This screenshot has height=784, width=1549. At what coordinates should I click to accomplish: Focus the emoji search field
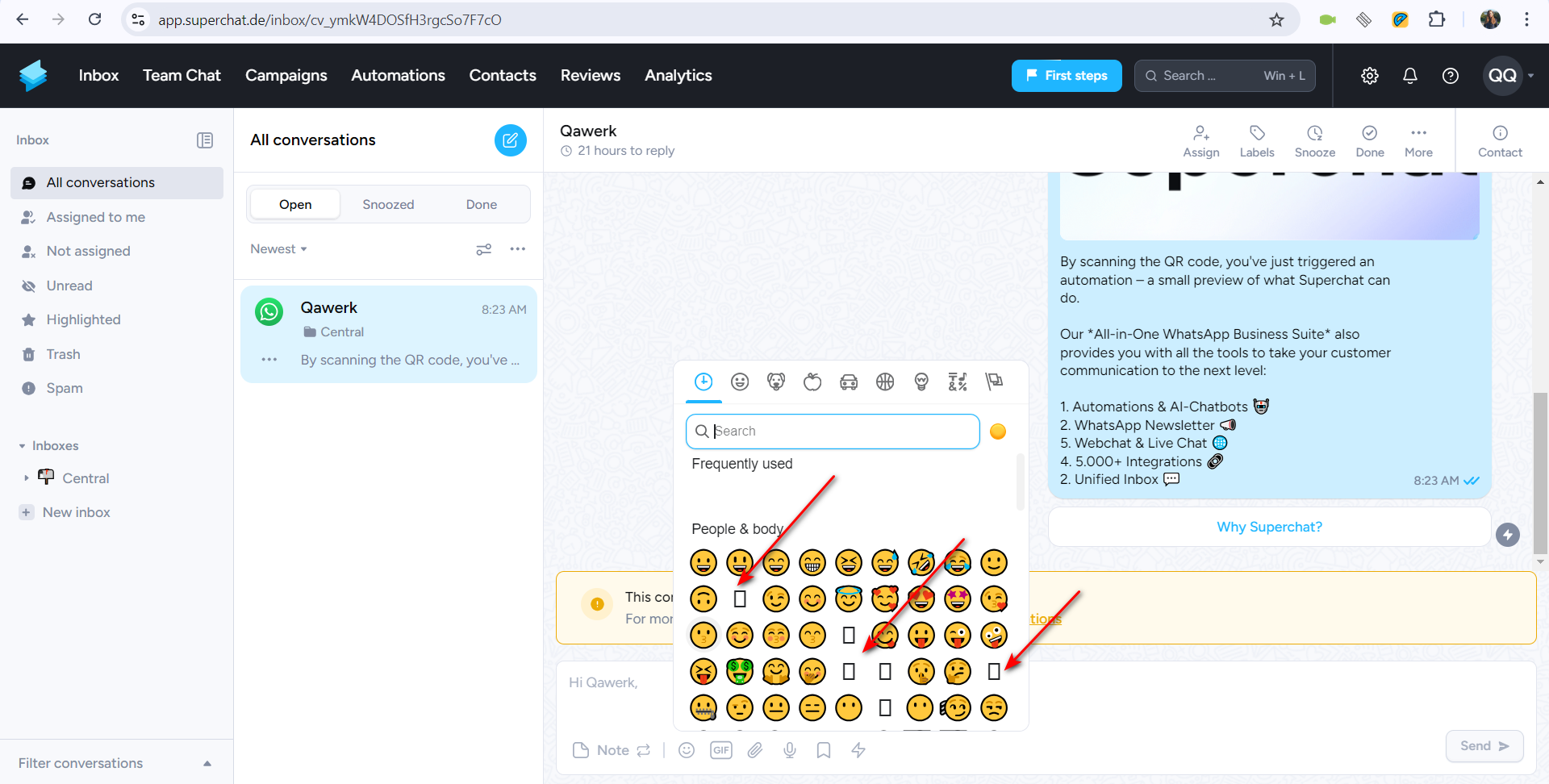[833, 432]
